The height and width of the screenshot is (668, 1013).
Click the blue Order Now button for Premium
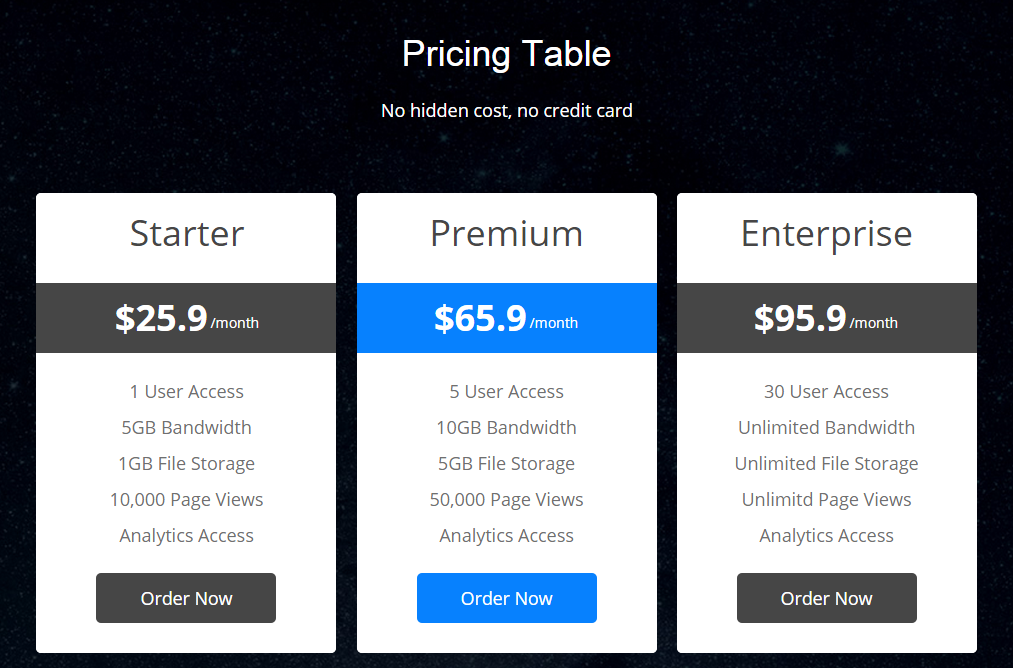(x=506, y=598)
